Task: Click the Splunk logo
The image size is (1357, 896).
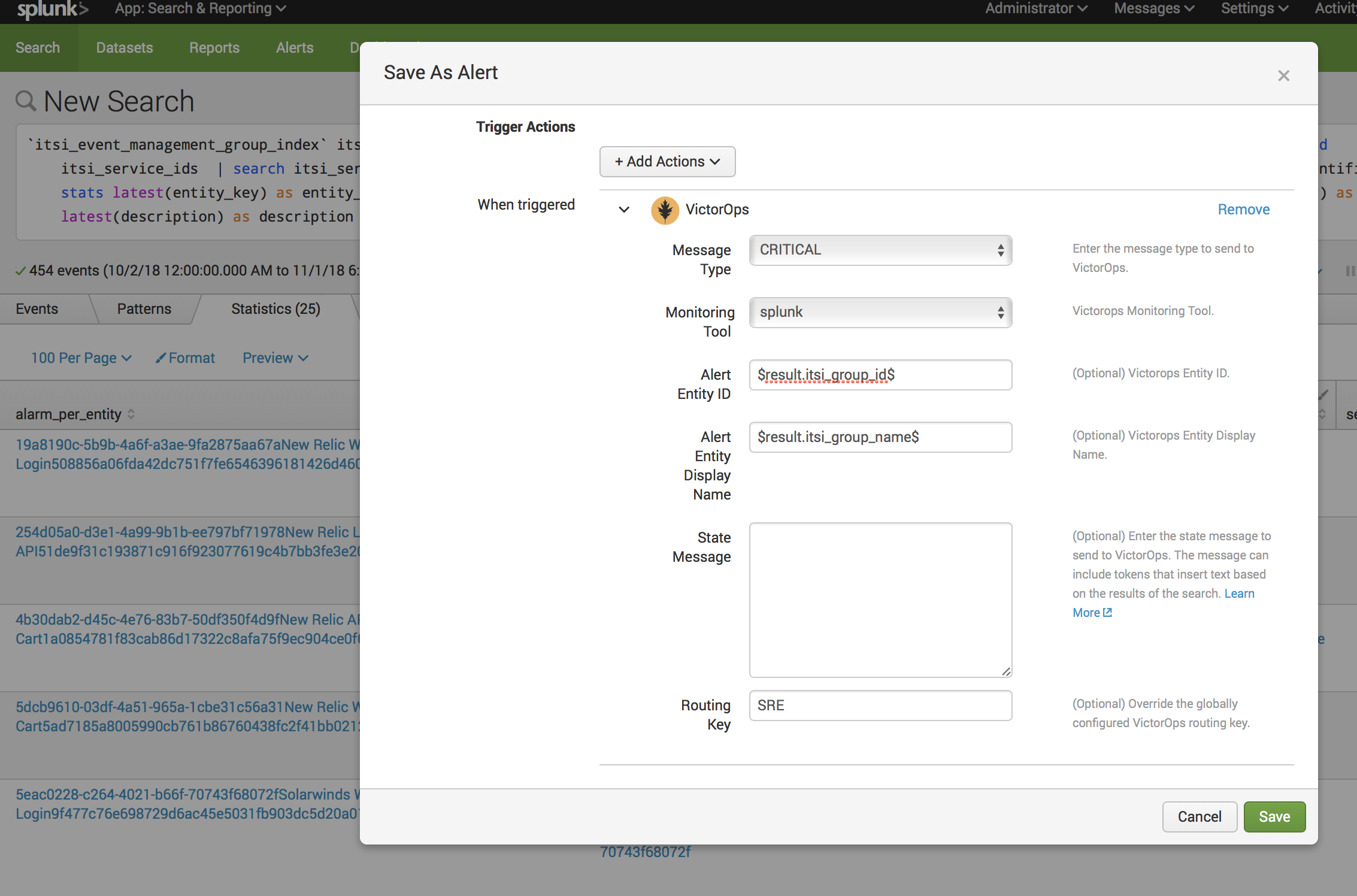Action: pyautogui.click(x=52, y=9)
